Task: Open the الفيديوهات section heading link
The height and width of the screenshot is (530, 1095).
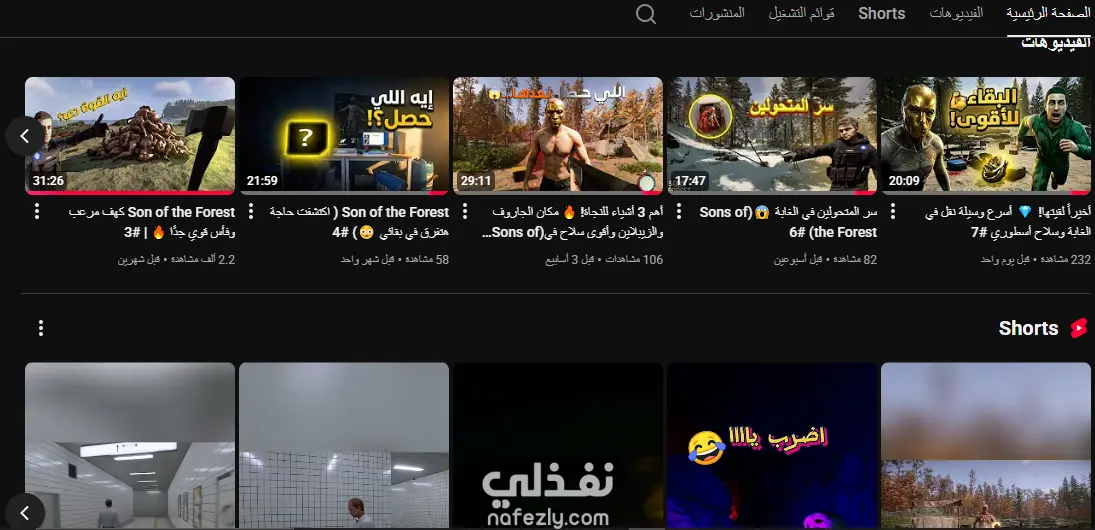Action: coord(1055,43)
